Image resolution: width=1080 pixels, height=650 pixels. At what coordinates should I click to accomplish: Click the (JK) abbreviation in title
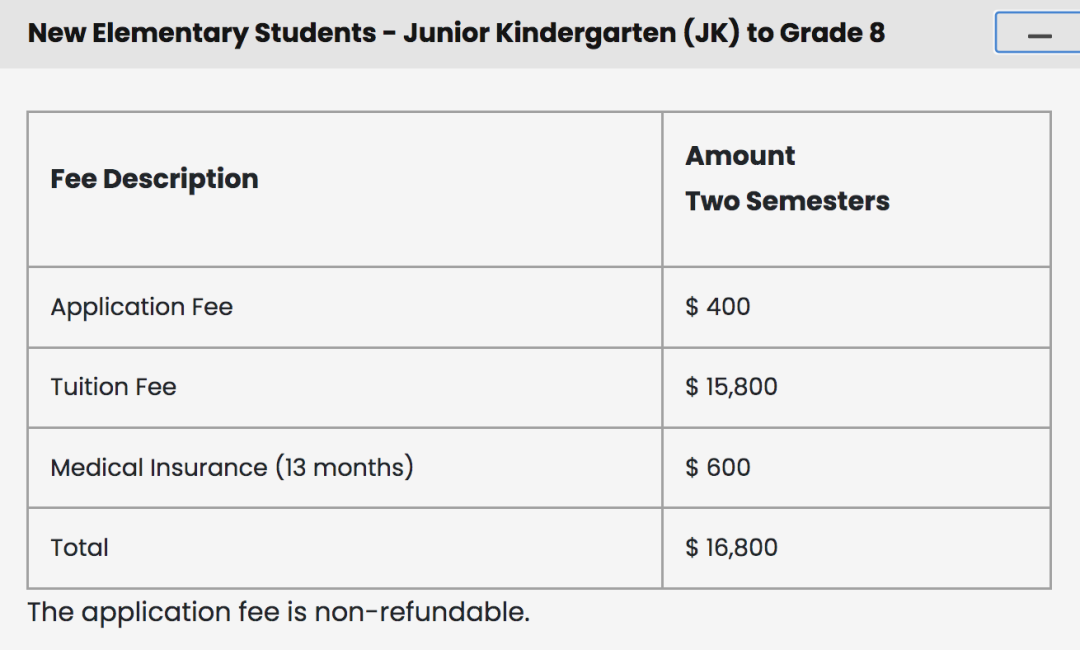point(707,33)
